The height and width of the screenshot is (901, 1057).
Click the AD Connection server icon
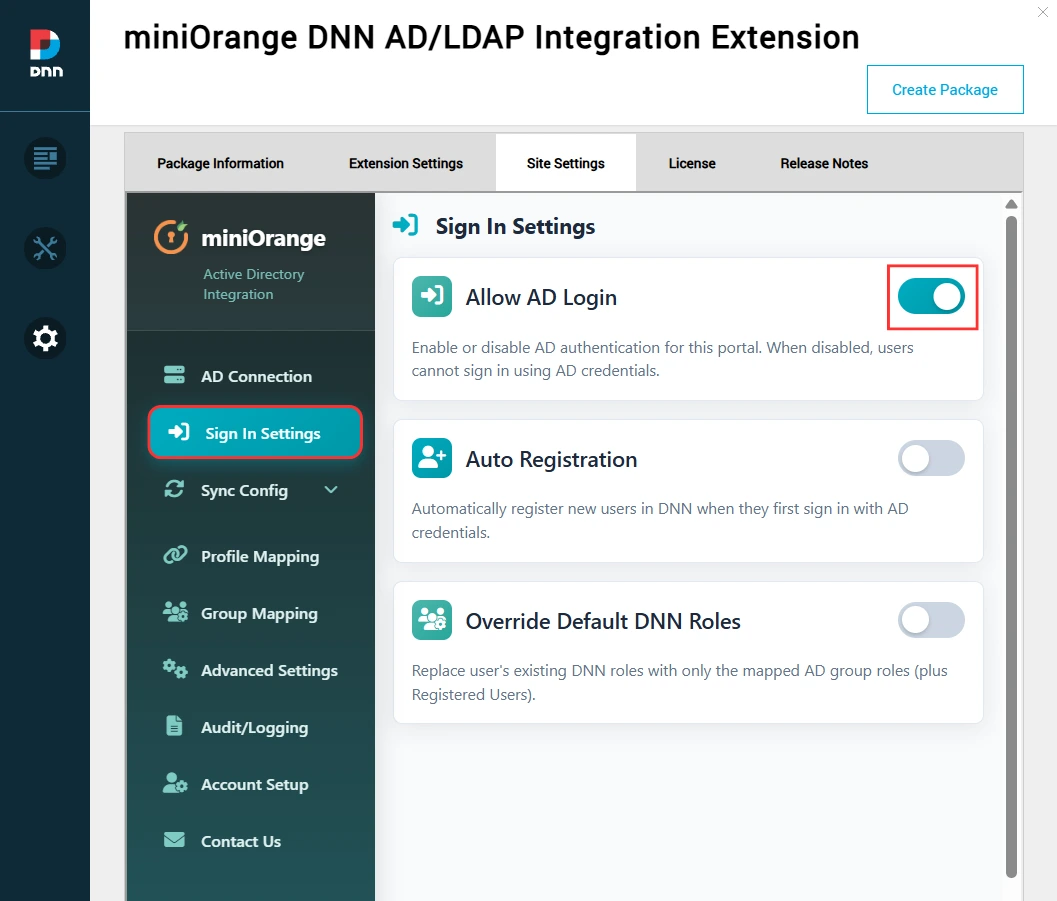pyautogui.click(x=174, y=375)
